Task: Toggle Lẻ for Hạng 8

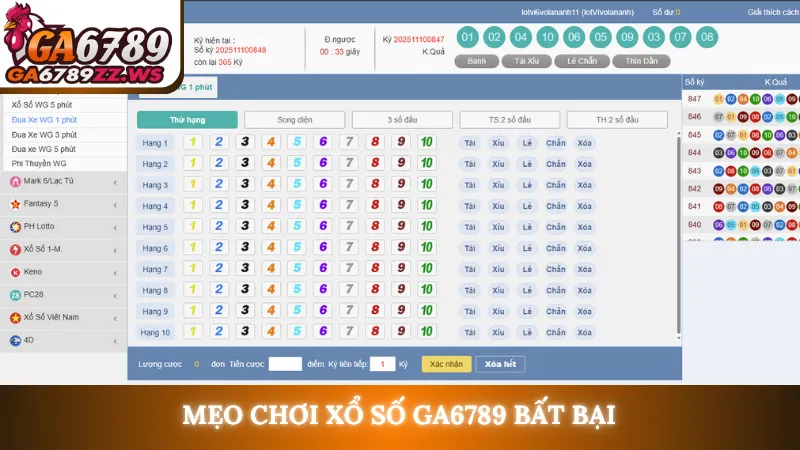Action: click(x=527, y=290)
